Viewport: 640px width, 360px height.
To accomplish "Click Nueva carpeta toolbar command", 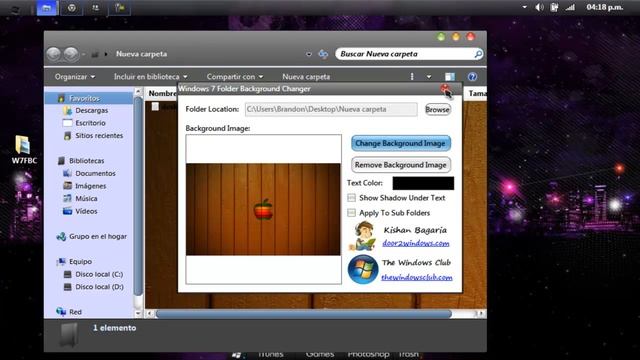I will pos(306,77).
